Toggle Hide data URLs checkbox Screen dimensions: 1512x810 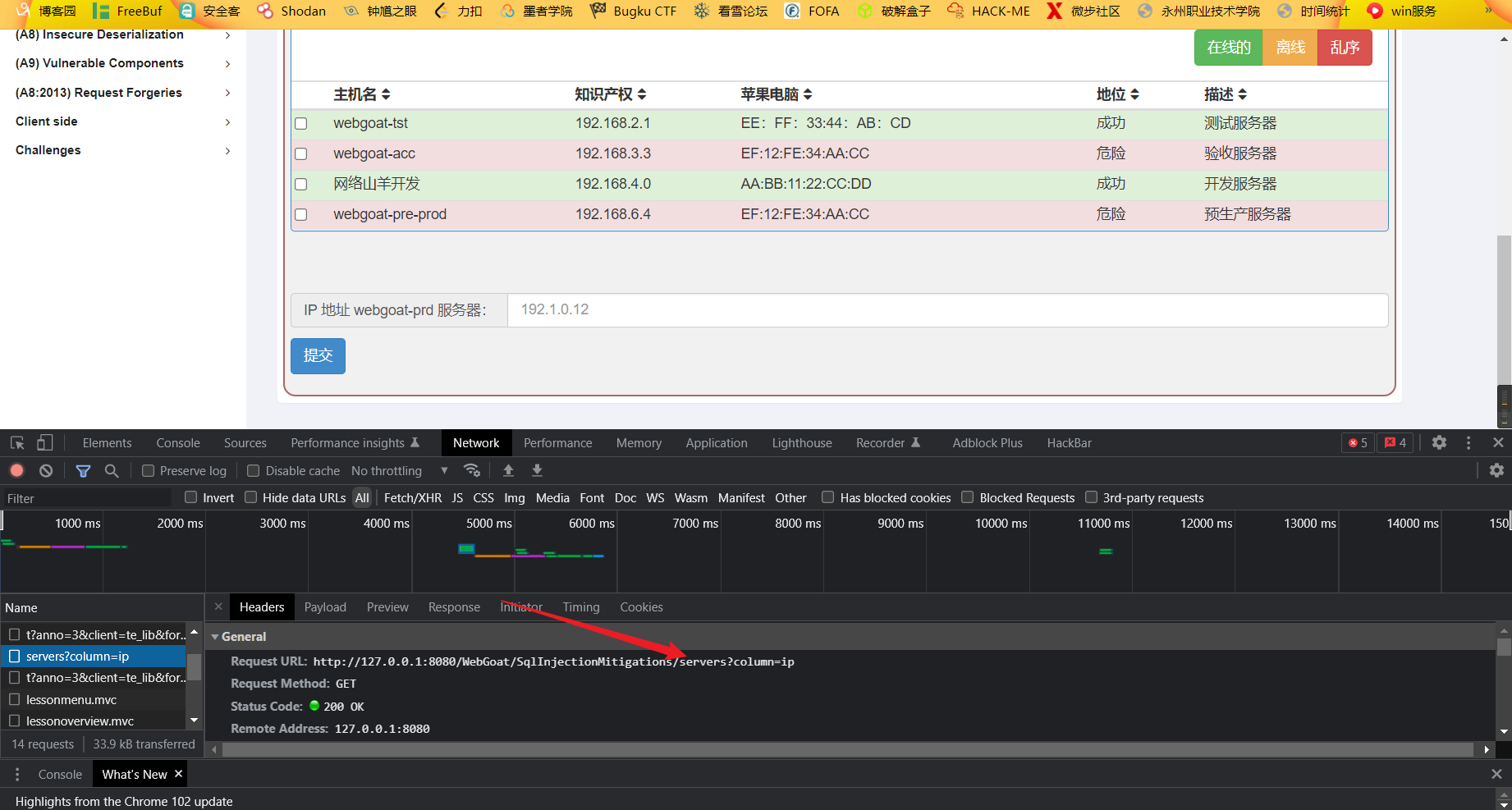[x=251, y=497]
